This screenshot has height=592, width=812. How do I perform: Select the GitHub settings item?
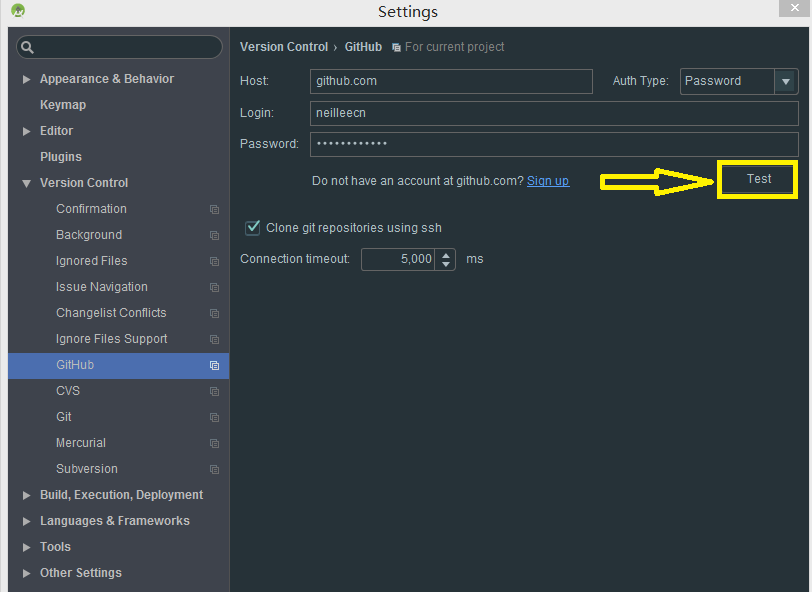click(119, 366)
